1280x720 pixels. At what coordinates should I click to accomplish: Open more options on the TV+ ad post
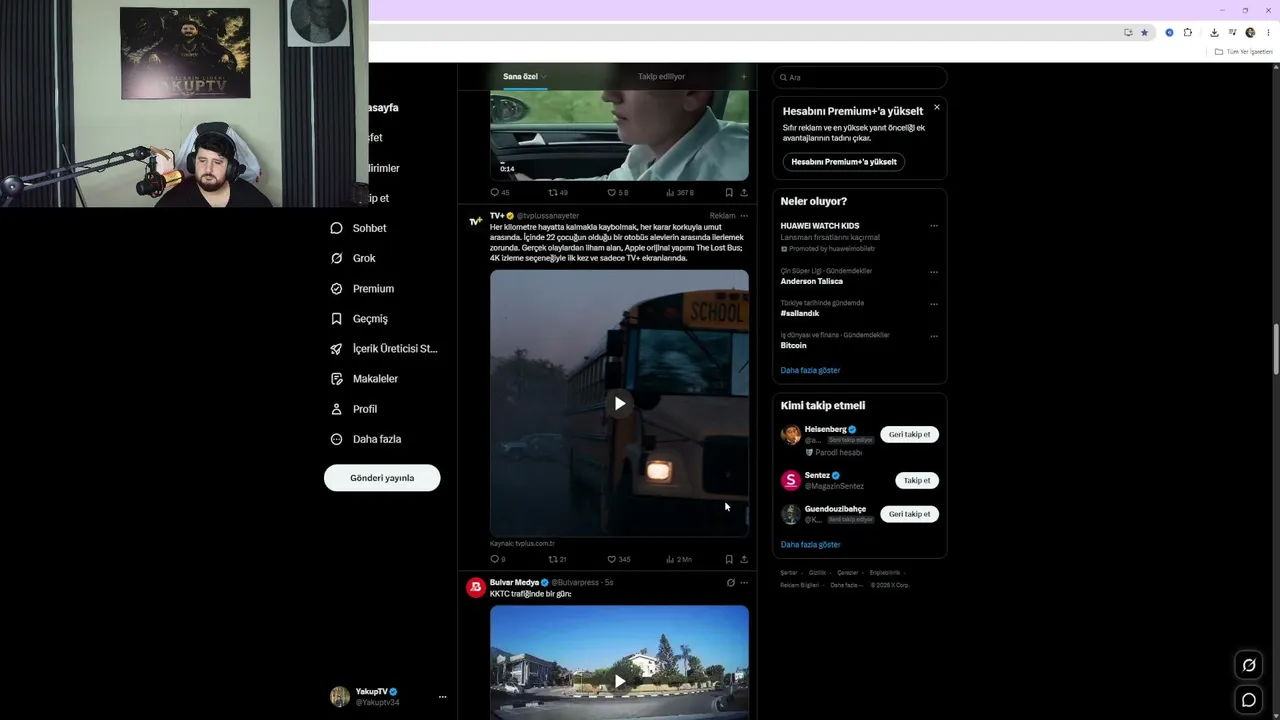[x=744, y=216]
